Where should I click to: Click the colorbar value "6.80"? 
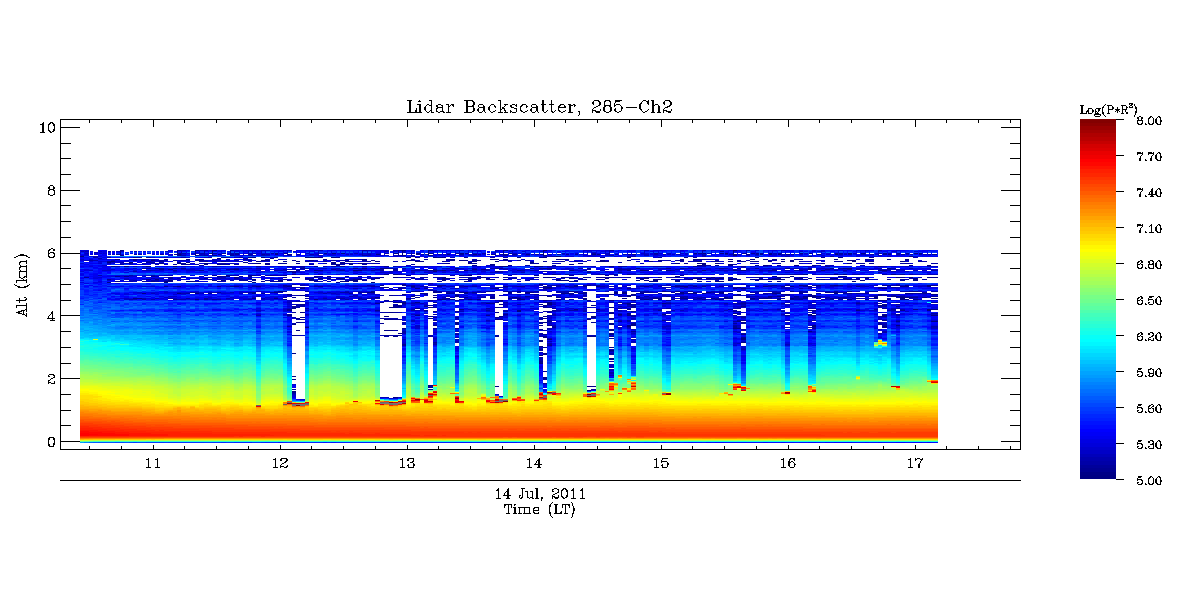point(1149,265)
